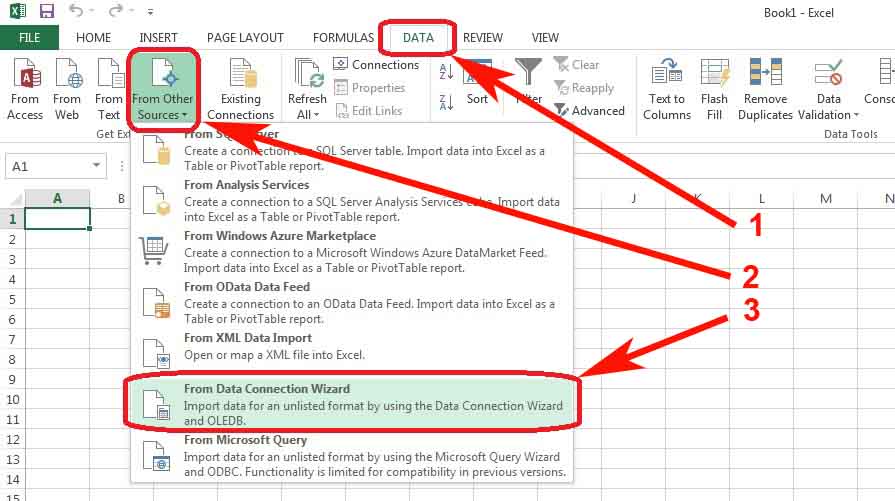Image resolution: width=895 pixels, height=501 pixels.
Task: Click Reapply filter
Action: coord(584,87)
